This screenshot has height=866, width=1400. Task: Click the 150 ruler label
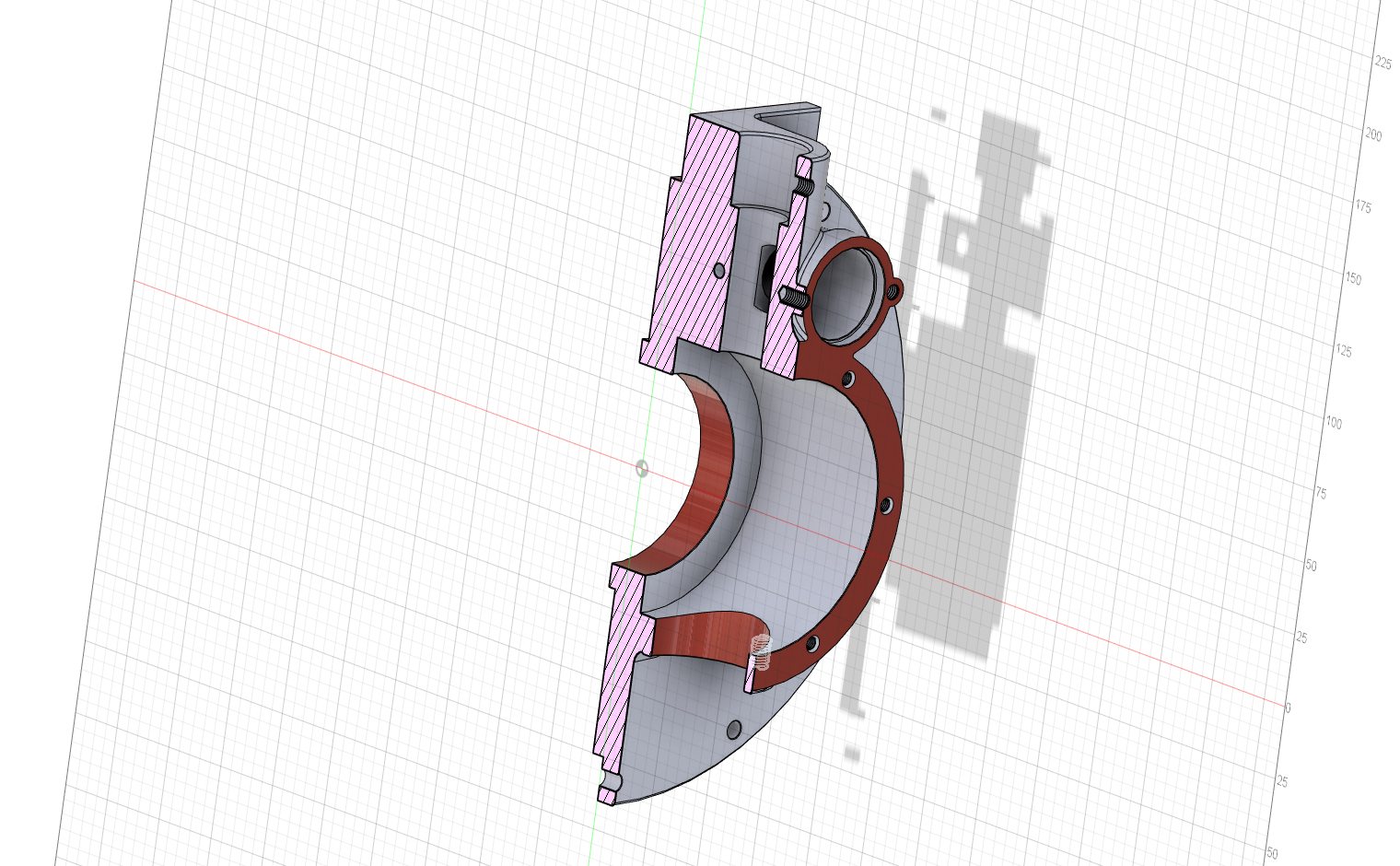click(1353, 279)
